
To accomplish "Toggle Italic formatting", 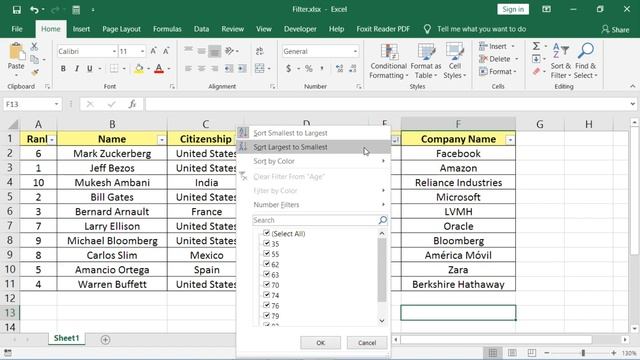I will (76, 69).
